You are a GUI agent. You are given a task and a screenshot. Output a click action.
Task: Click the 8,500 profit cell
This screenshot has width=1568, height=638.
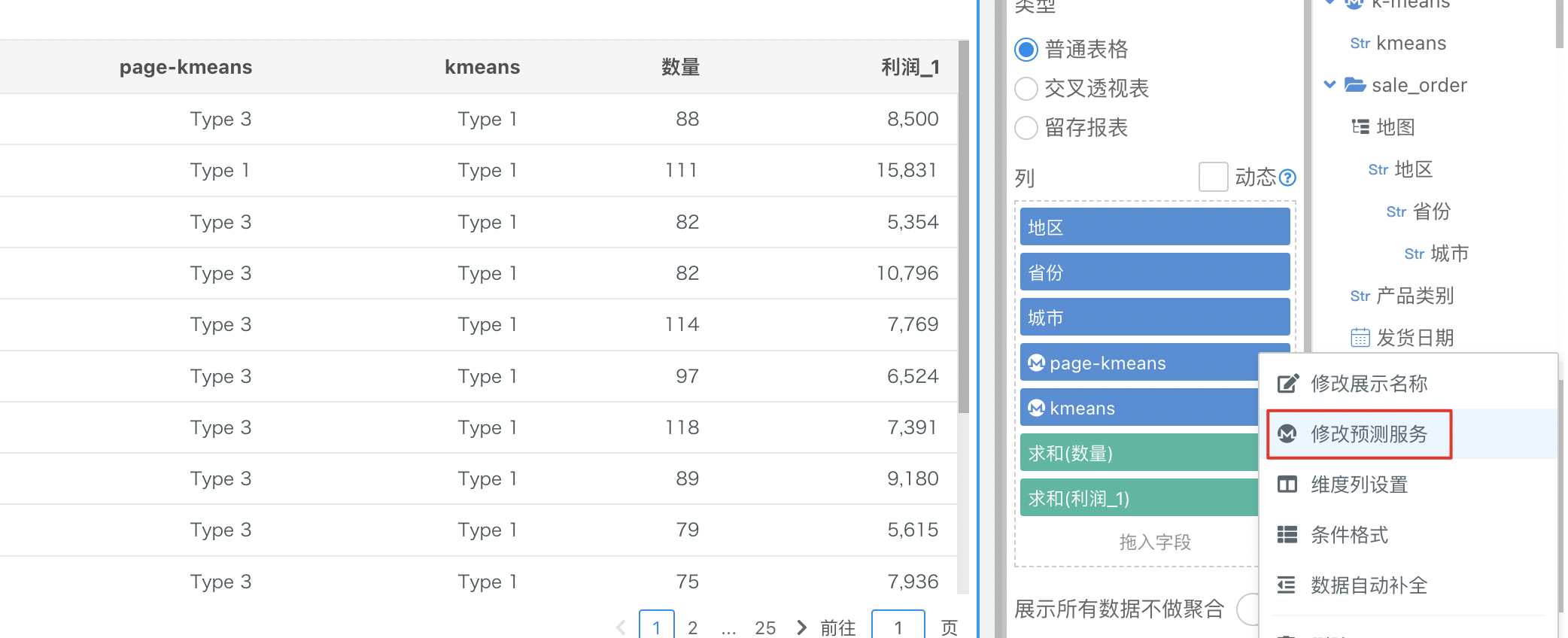913,119
